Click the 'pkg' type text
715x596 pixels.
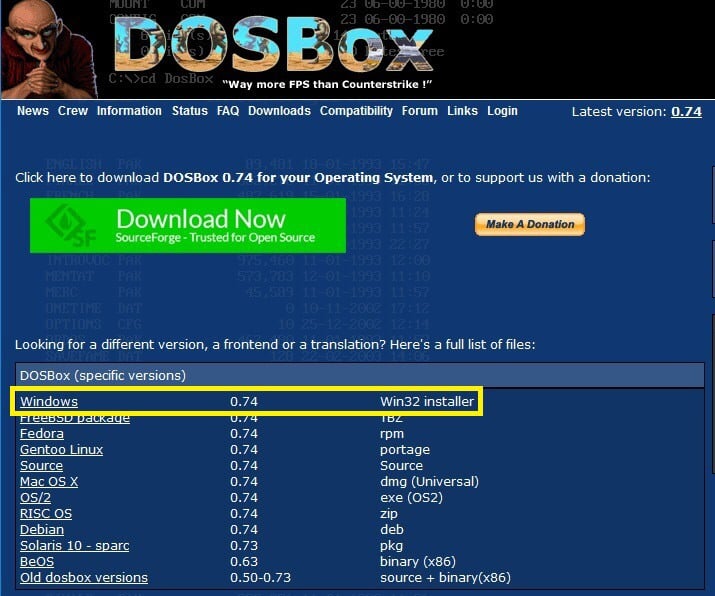[x=391, y=546]
